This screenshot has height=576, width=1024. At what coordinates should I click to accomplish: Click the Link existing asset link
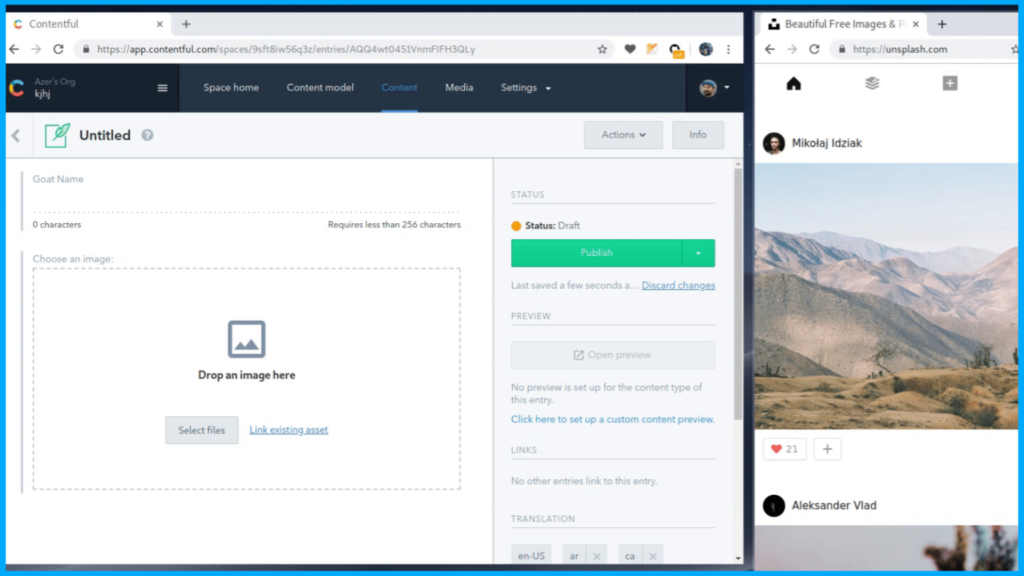point(288,430)
